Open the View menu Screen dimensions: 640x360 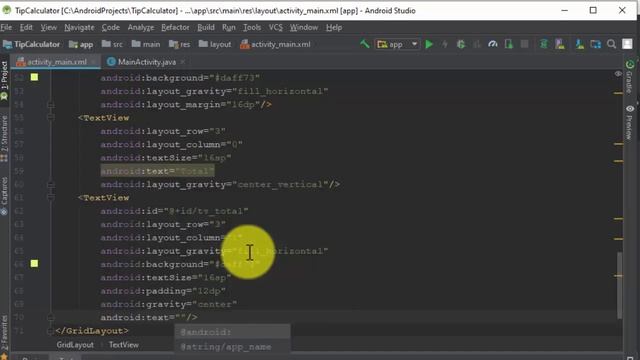pyautogui.click(x=49, y=27)
